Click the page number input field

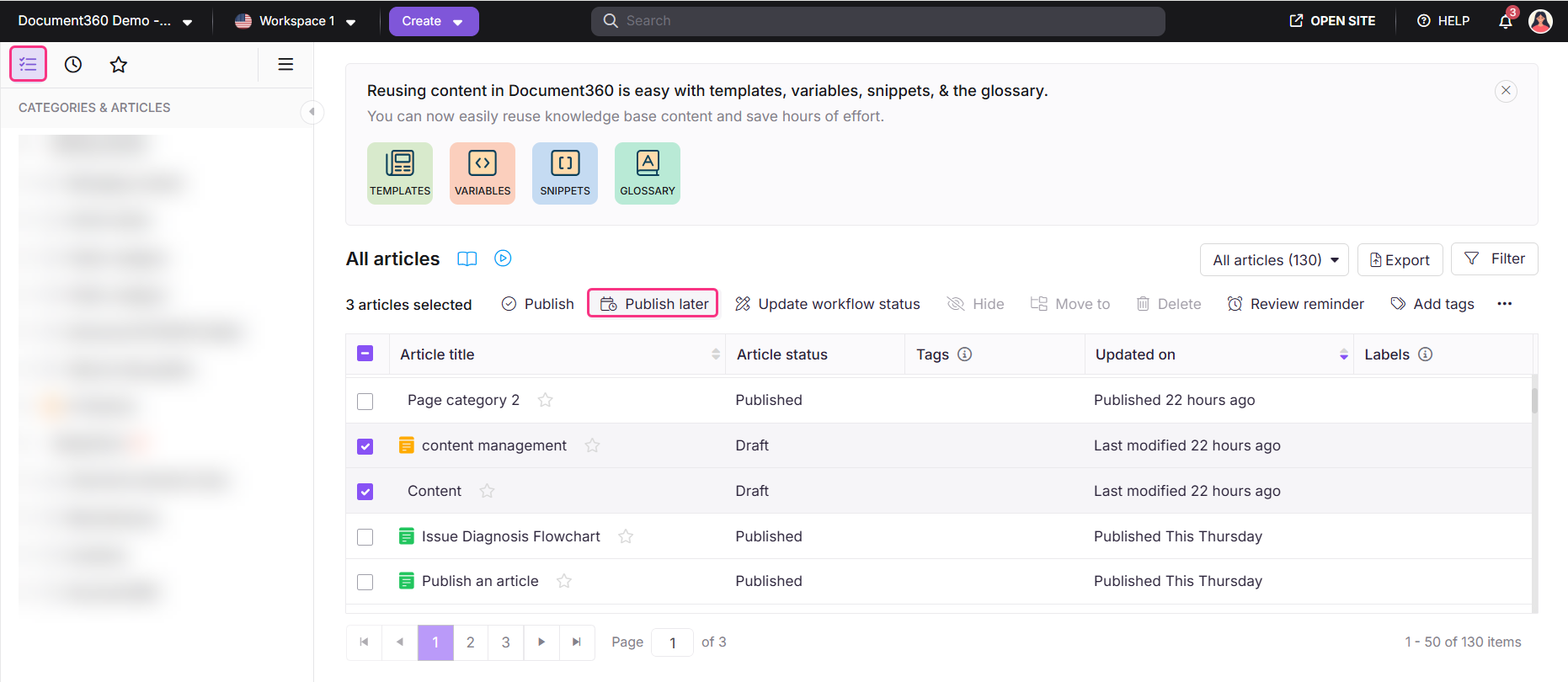click(673, 643)
